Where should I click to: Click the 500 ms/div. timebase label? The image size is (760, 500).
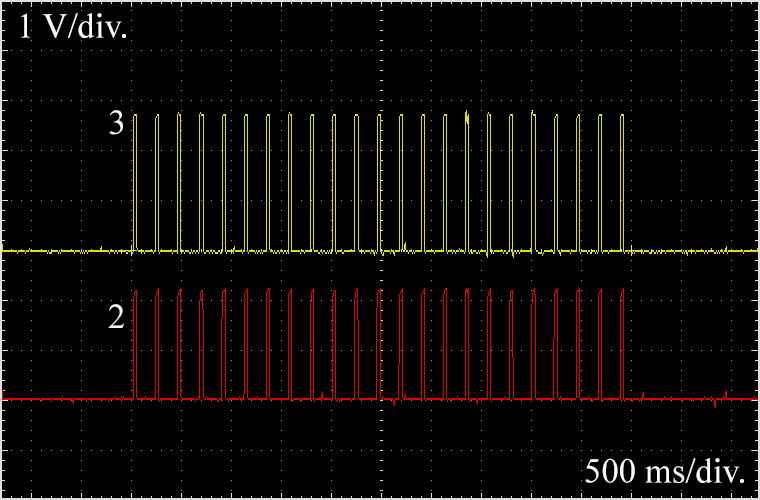(x=667, y=471)
